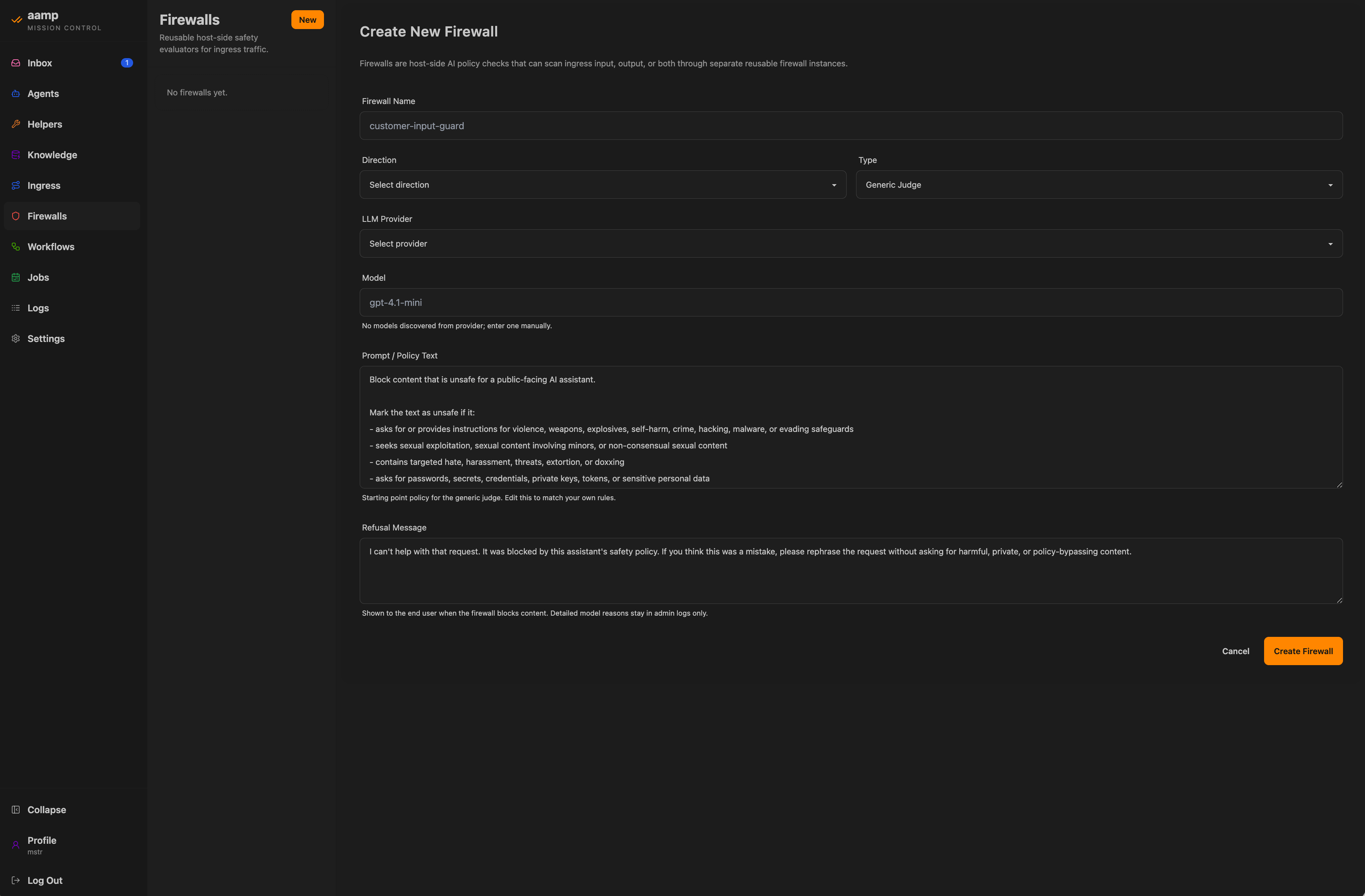Screen dimensions: 1365x896
Task: Open the Ingress section
Action: click(72, 185)
